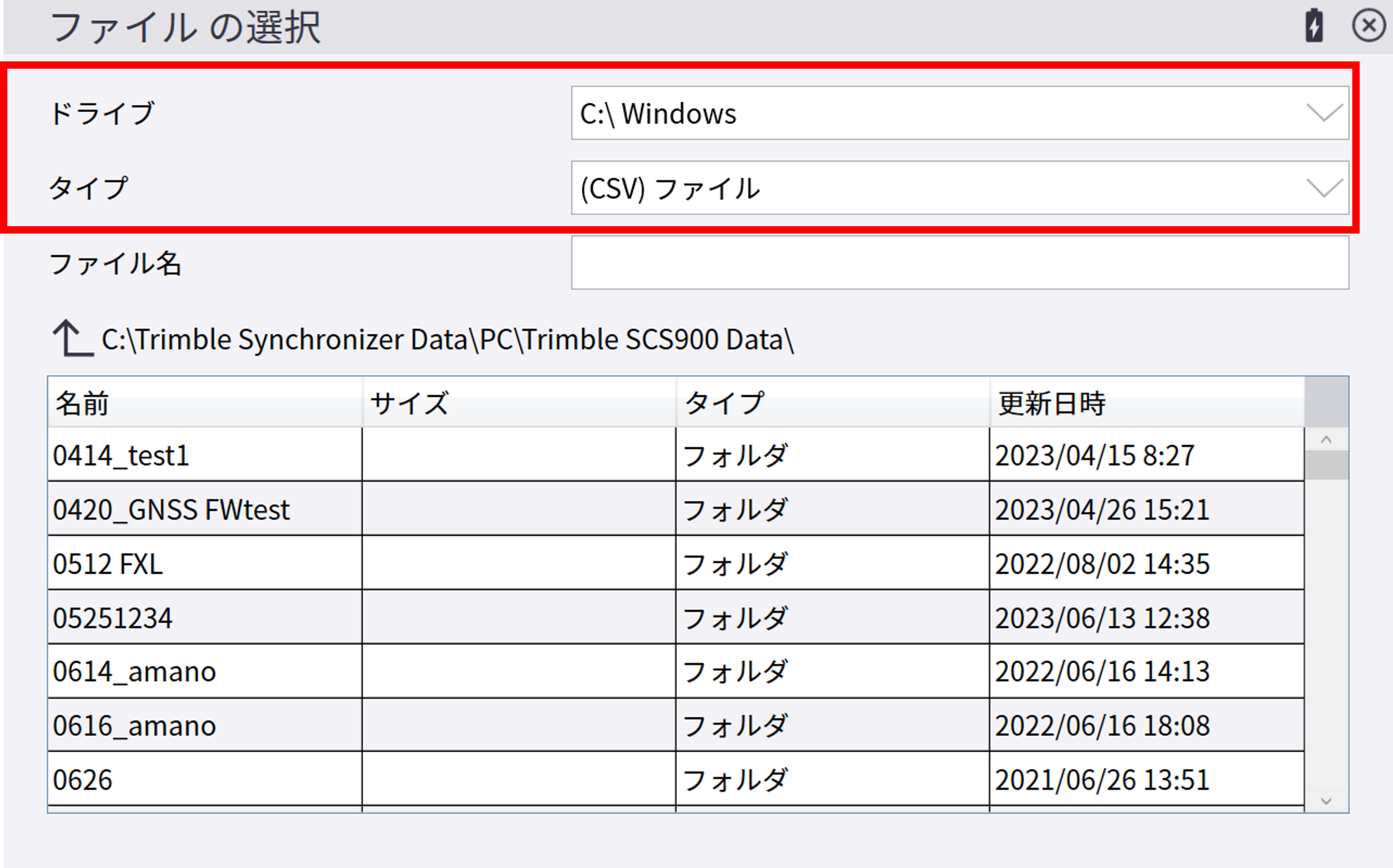Close the file selection dialog
The height and width of the screenshot is (868, 1393).
(x=1369, y=26)
